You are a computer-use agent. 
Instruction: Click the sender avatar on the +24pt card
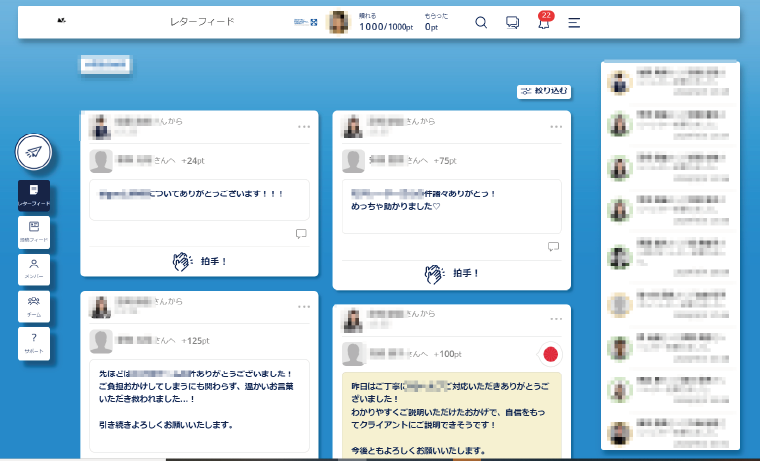tap(100, 127)
